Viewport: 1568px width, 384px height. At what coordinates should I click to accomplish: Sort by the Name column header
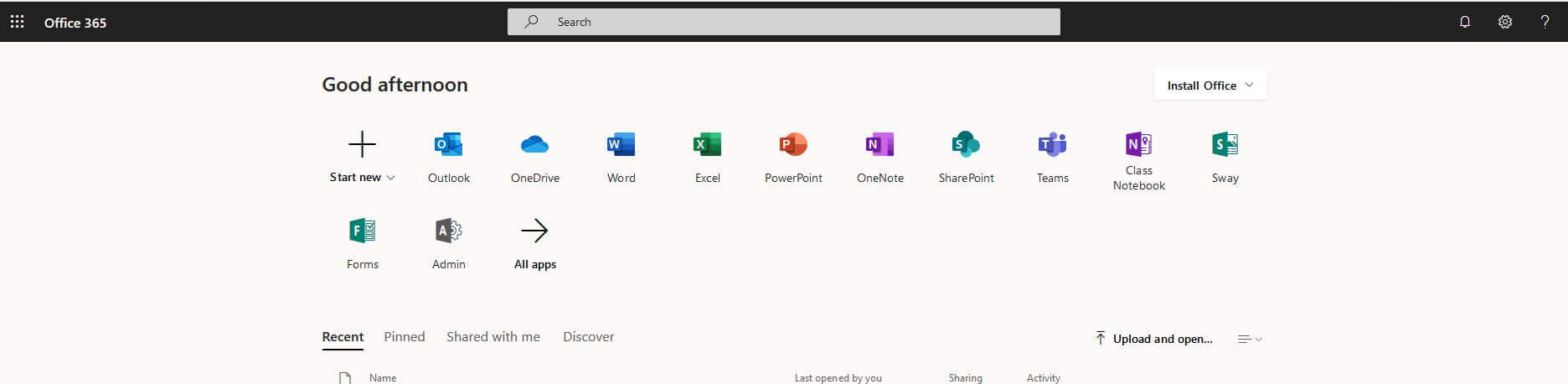pyautogui.click(x=383, y=378)
